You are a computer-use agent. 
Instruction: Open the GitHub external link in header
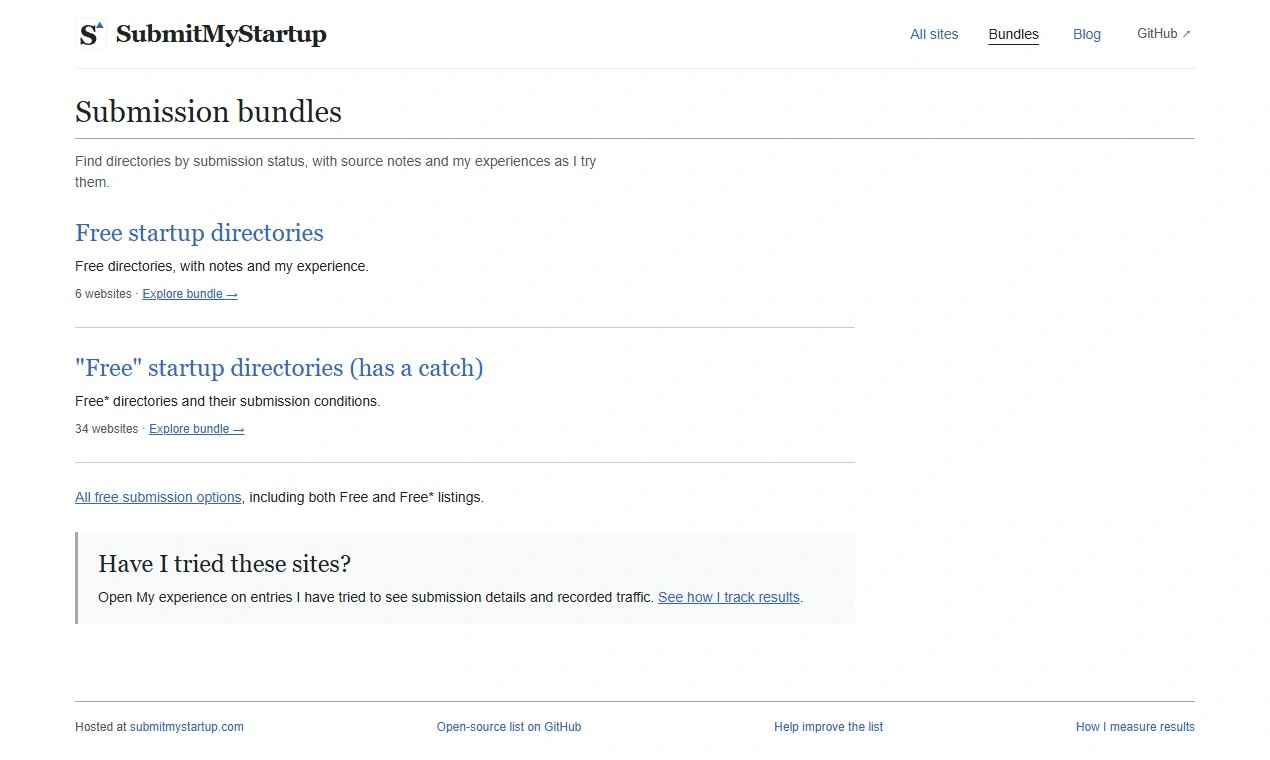[1164, 34]
